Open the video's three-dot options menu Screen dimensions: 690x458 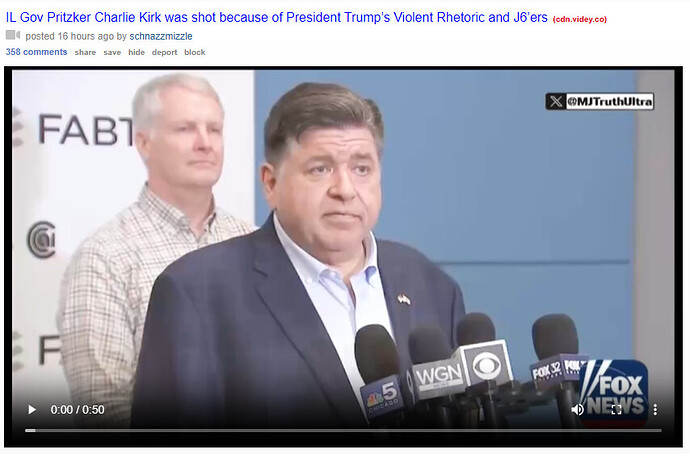[x=655, y=410]
